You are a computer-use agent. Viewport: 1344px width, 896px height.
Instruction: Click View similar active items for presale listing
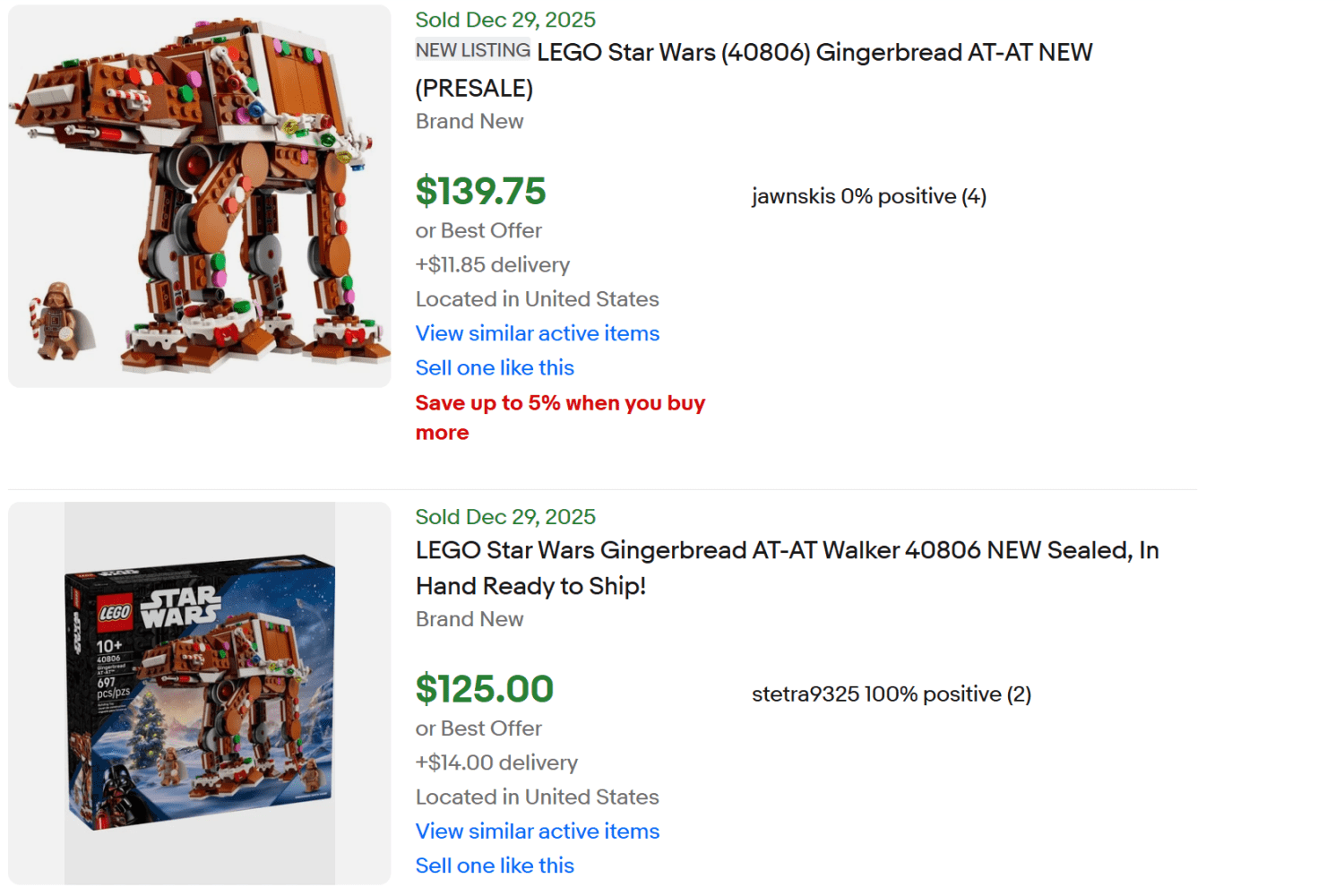[x=537, y=333]
